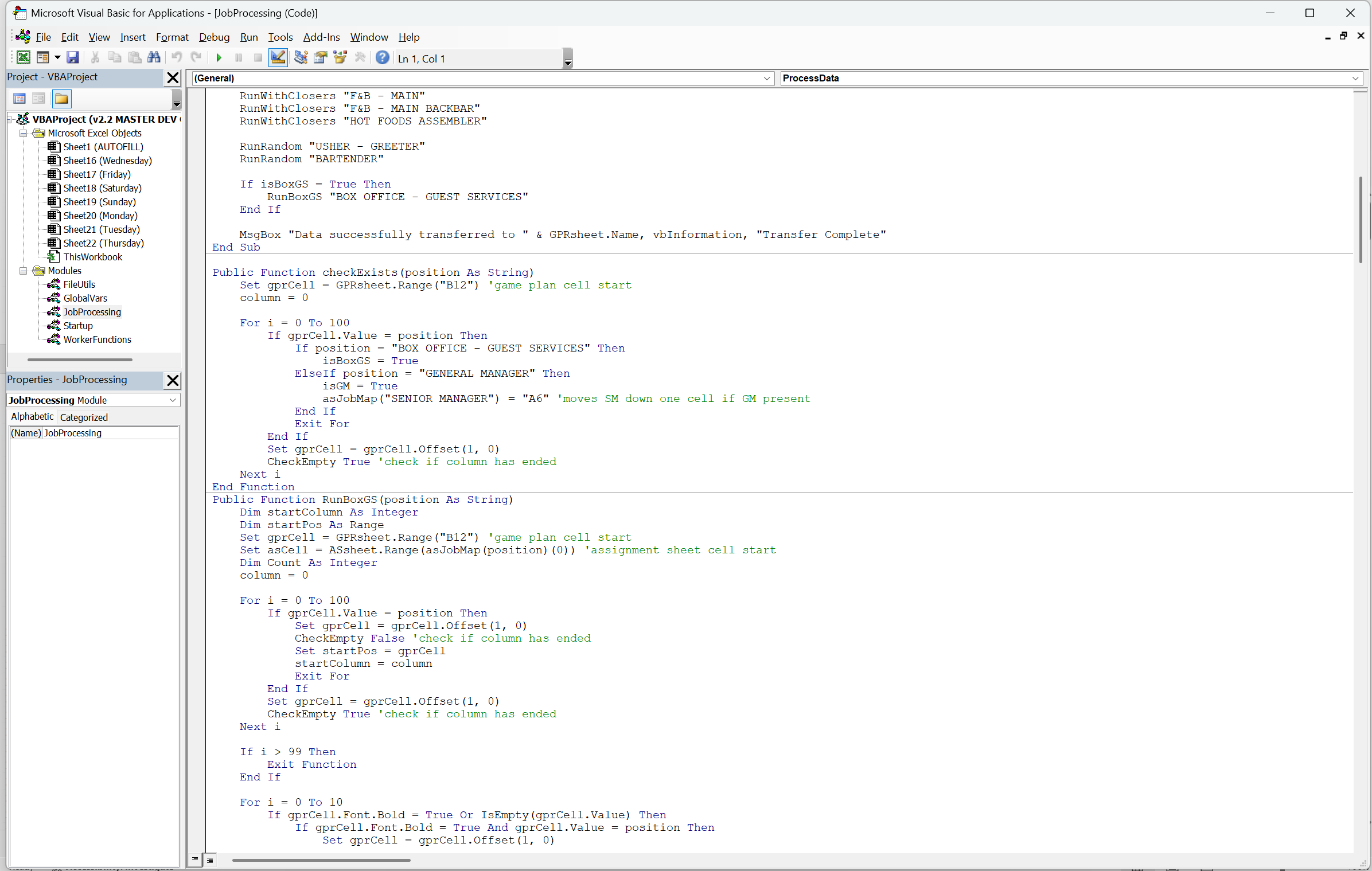Screen dimensions: 1372x871
Task: Collapse the Microsoft Excel Objects folder
Action: click(24, 133)
